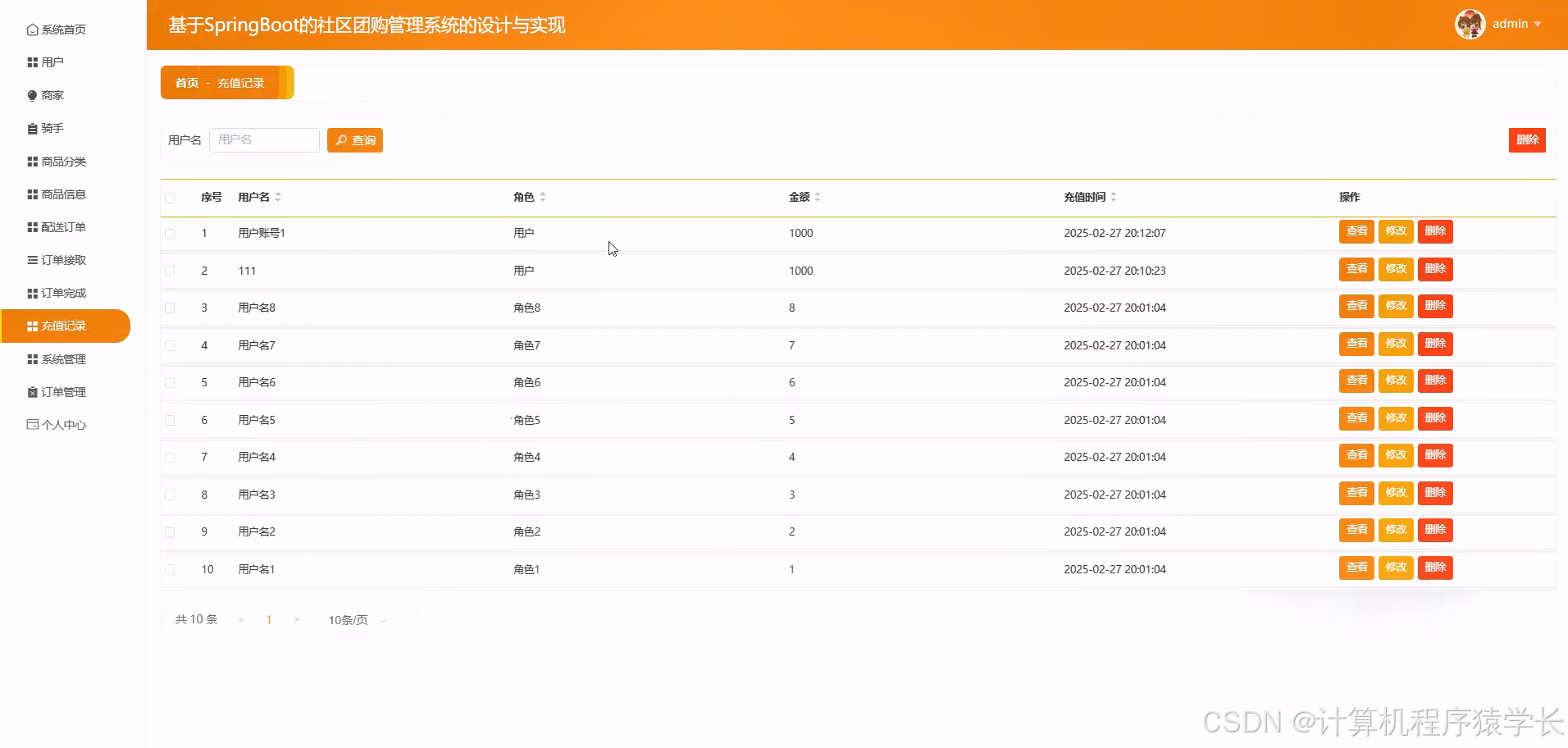This screenshot has height=748, width=1568.
Task: Click the icon beside 商家
Action: pyautogui.click(x=32, y=95)
